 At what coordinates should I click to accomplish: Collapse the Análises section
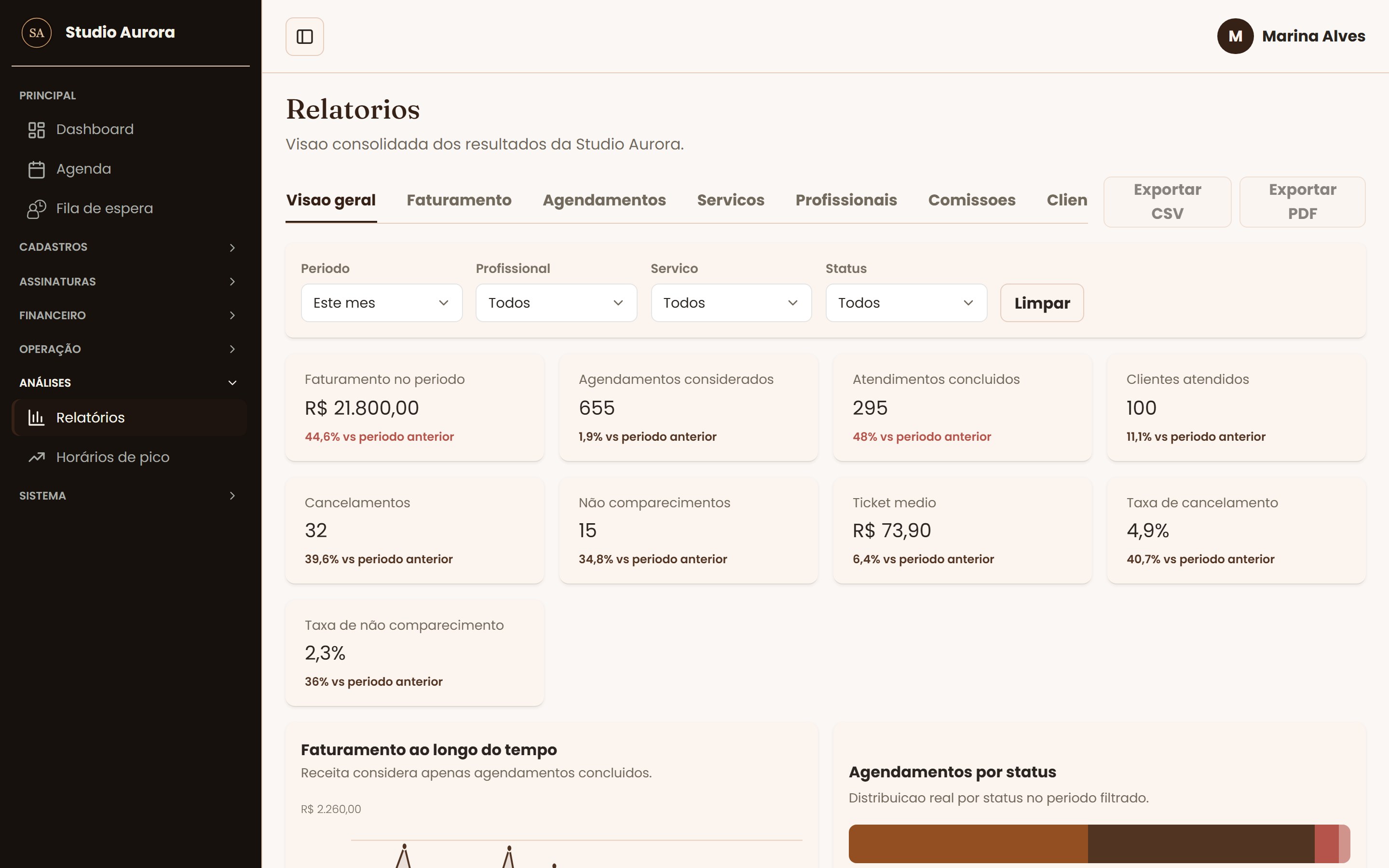(129, 383)
